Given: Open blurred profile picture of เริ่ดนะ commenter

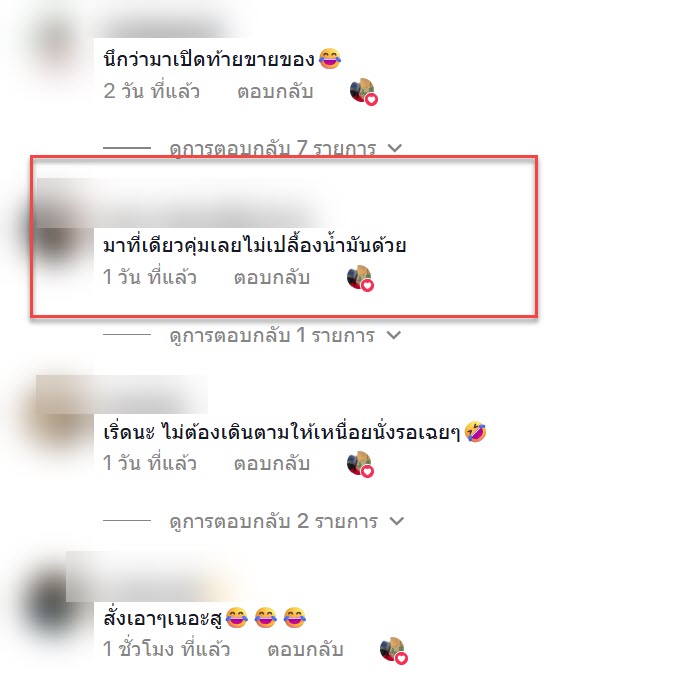Looking at the screenshot, I should pyautogui.click(x=57, y=425).
